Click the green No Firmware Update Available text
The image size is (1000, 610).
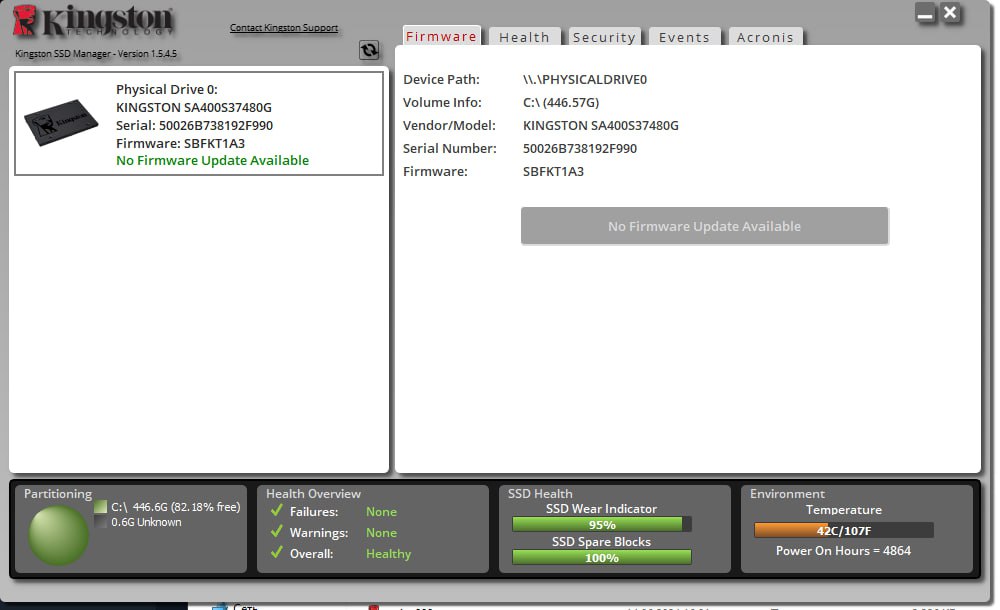click(x=212, y=160)
